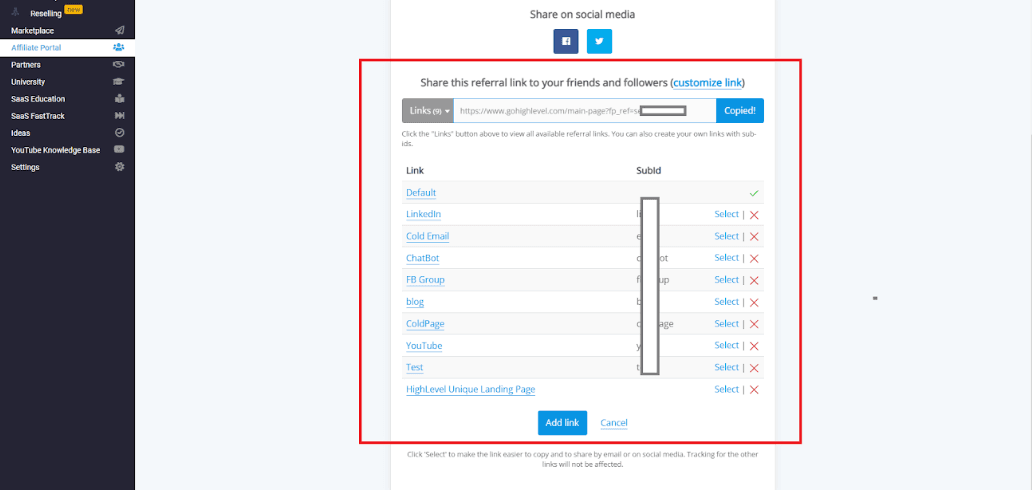Click green checkmark on Default row
The height and width of the screenshot is (490, 1032).
(x=754, y=193)
